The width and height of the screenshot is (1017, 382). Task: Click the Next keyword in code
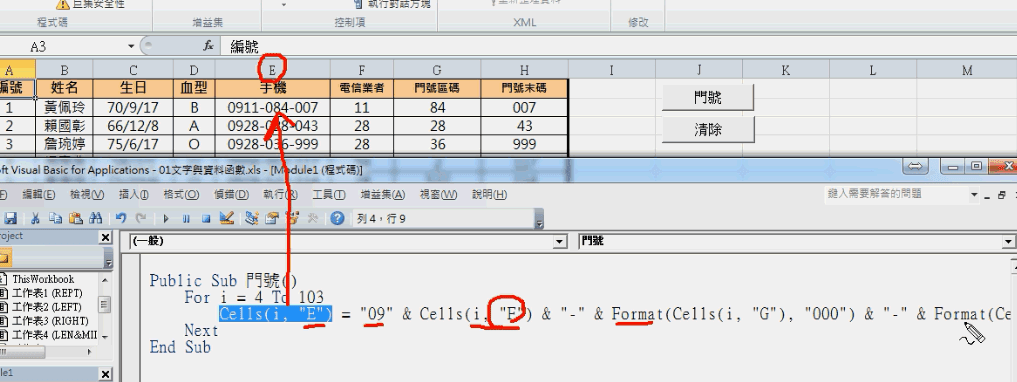[x=201, y=331]
